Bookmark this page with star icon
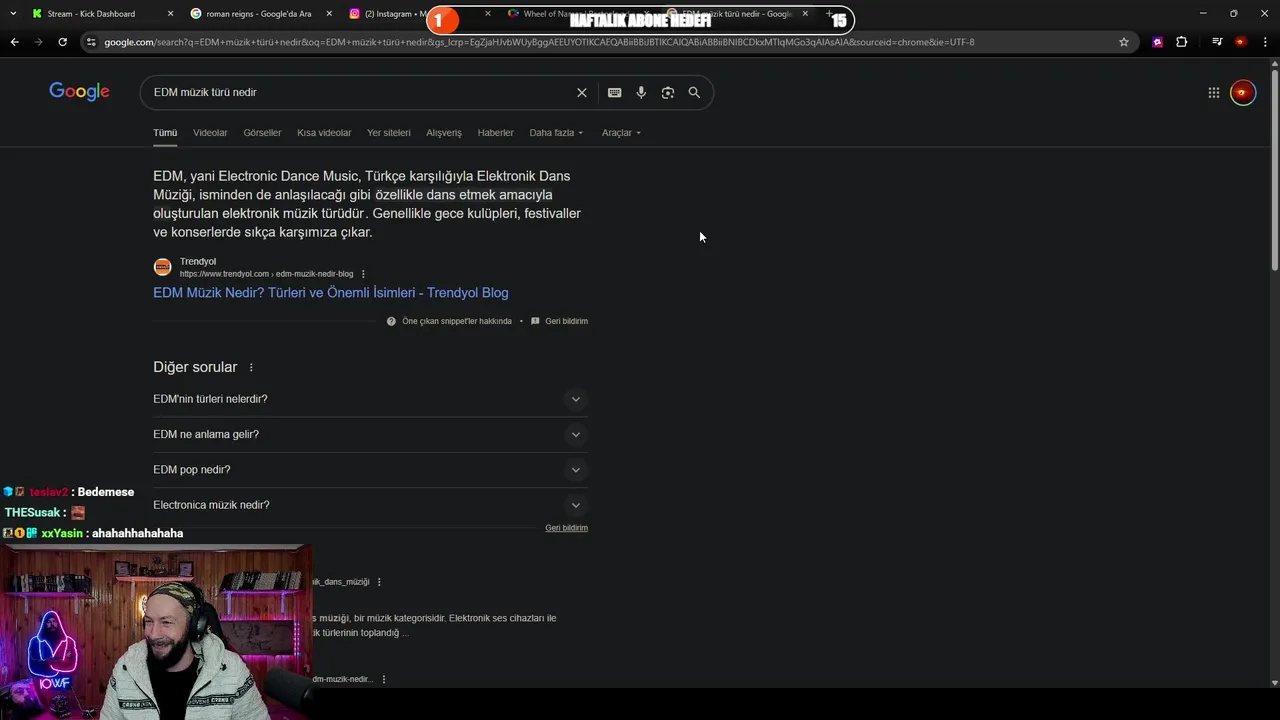The height and width of the screenshot is (720, 1280). (1124, 42)
